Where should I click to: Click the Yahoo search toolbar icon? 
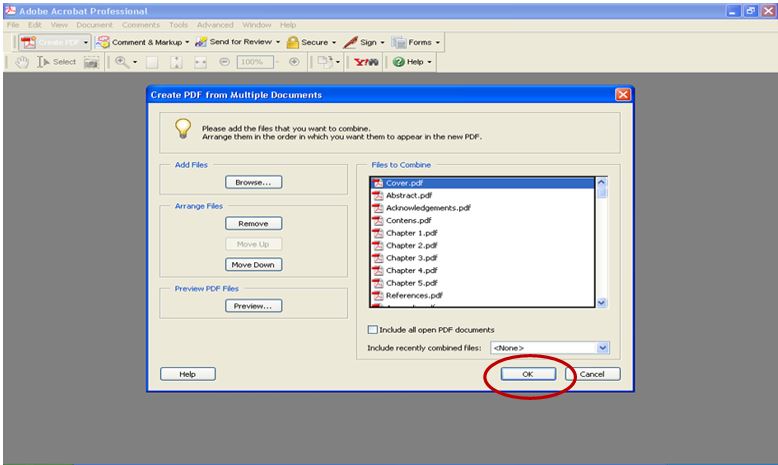(x=366, y=63)
